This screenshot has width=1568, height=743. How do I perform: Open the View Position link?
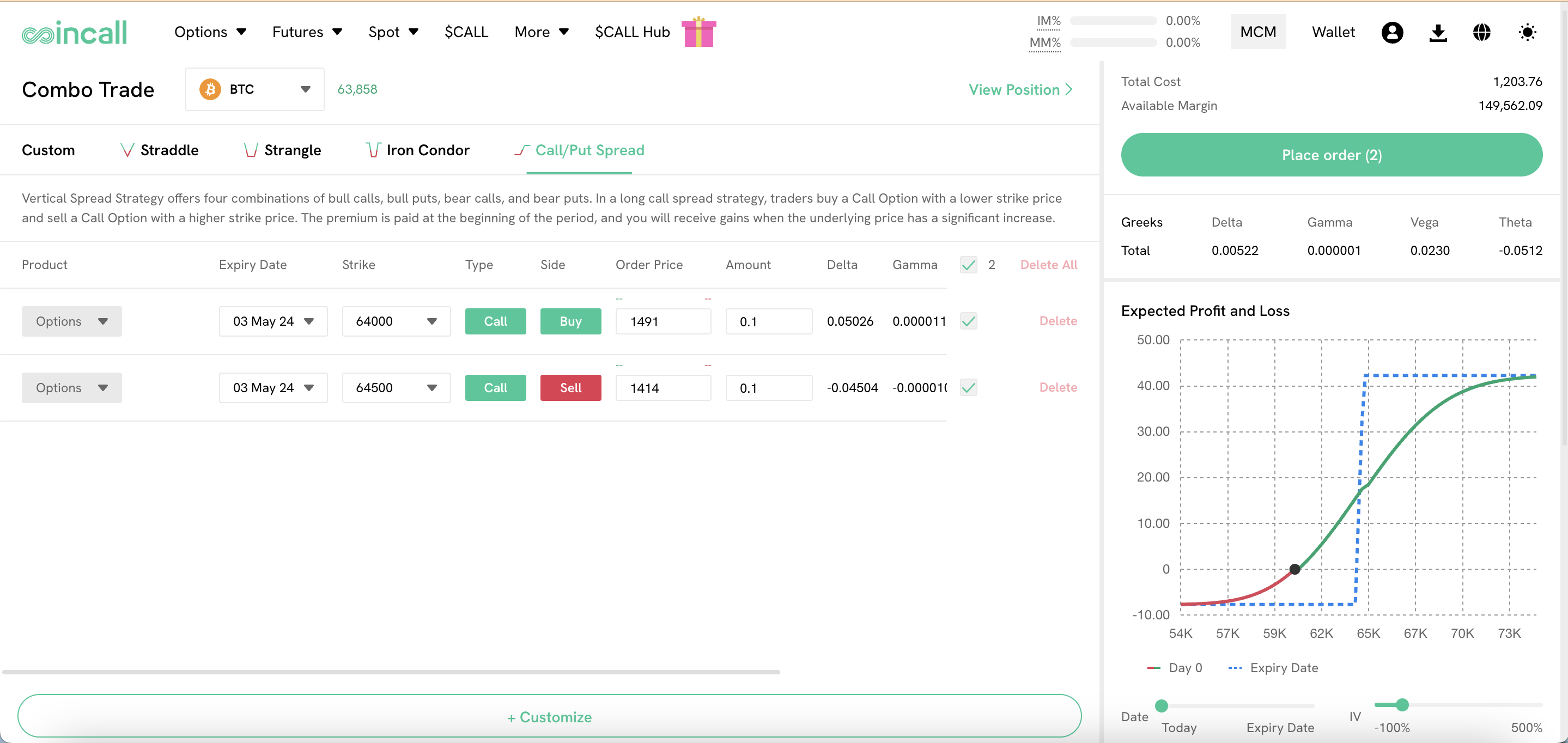[x=1020, y=89]
